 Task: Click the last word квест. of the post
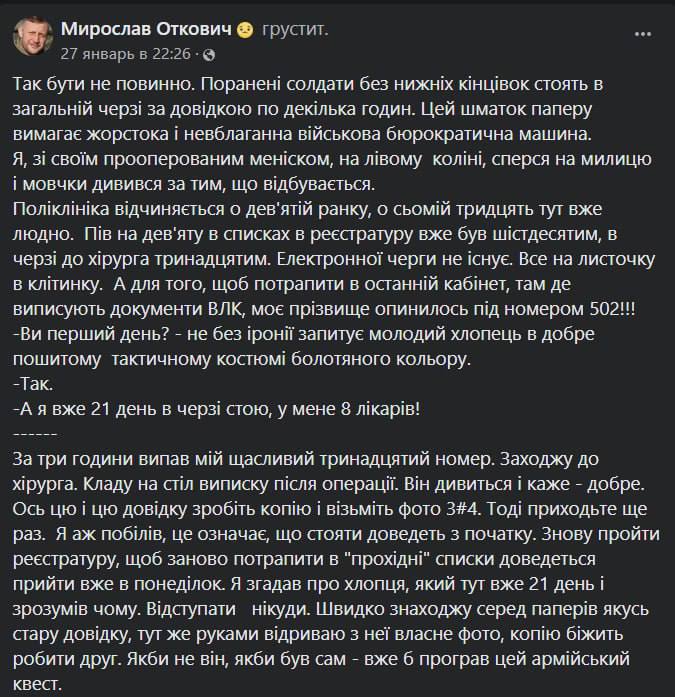coord(40,685)
